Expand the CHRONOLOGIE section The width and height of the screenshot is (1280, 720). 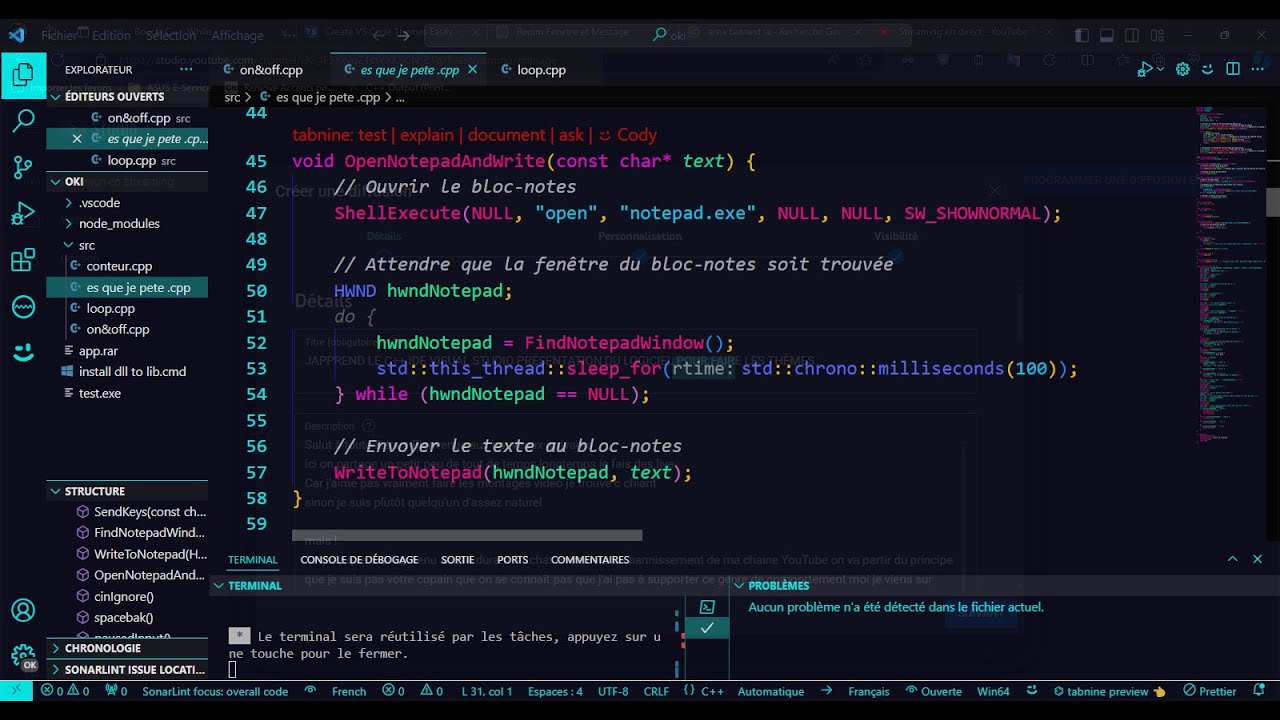[127, 648]
